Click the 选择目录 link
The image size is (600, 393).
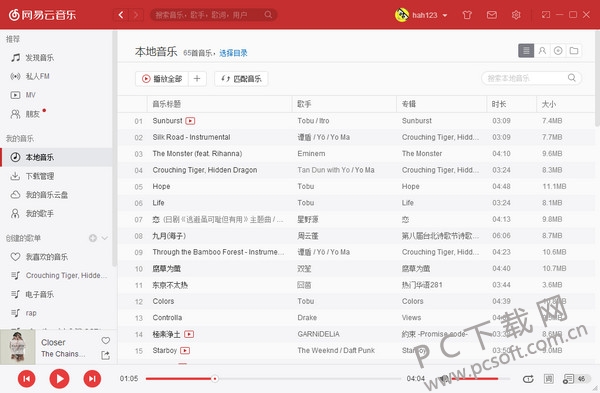click(233, 53)
